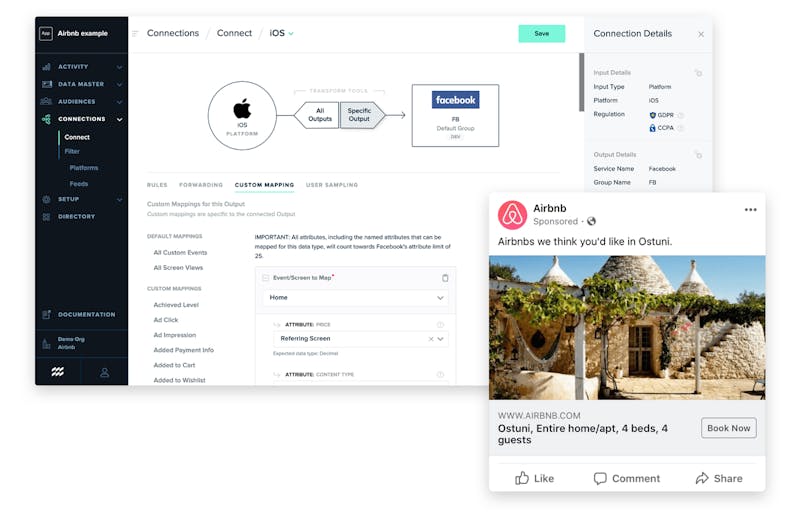Image resolution: width=800 pixels, height=512 pixels.
Task: Expand the Setup chevron
Action: click(x=119, y=200)
